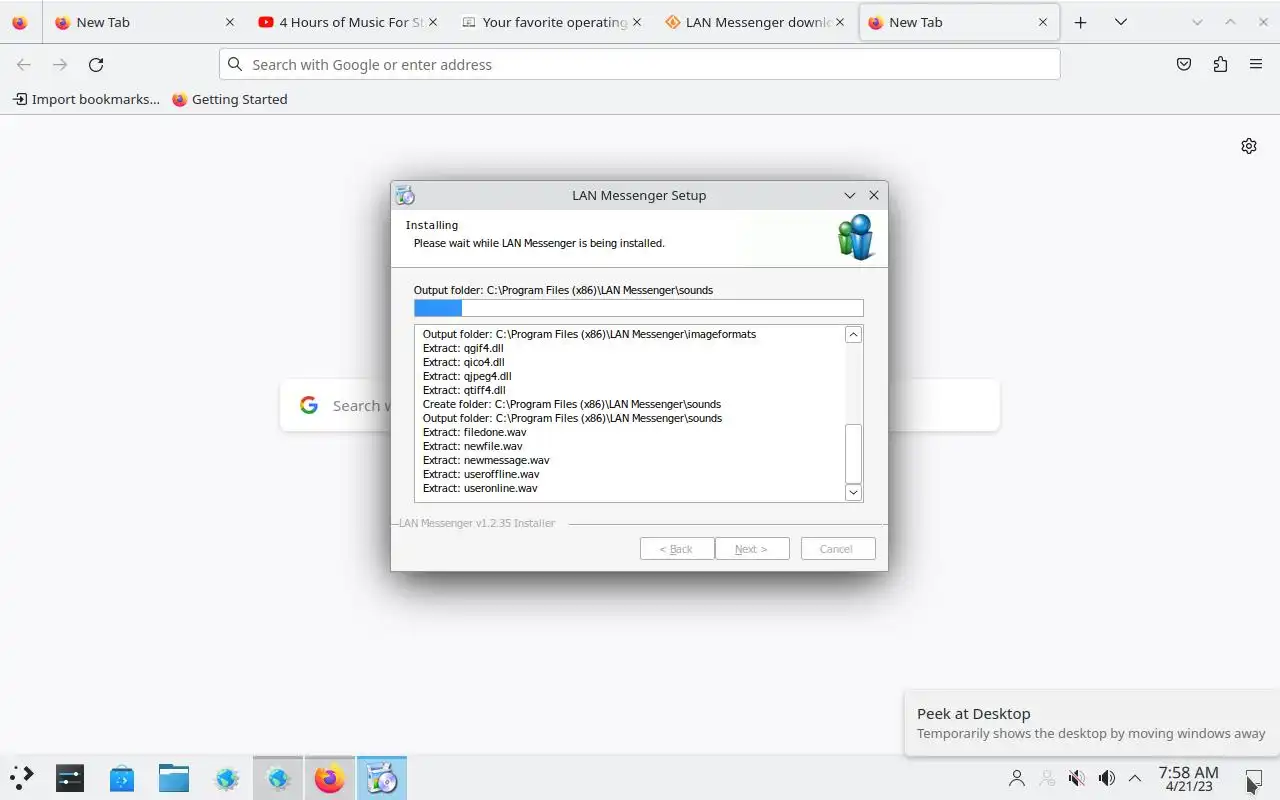Select log line Extract: filedone.wav
The image size is (1280, 800).
(x=474, y=432)
